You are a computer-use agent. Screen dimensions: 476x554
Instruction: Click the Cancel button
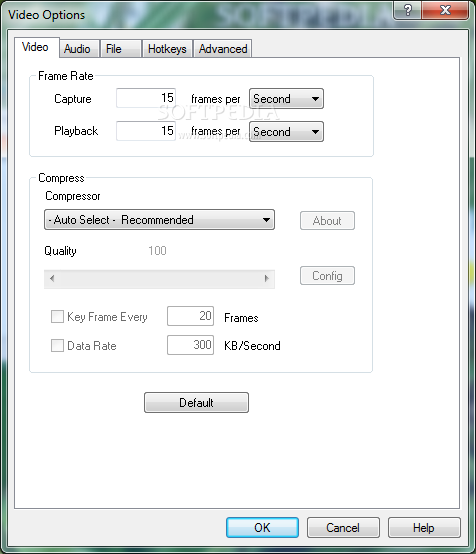tap(343, 528)
